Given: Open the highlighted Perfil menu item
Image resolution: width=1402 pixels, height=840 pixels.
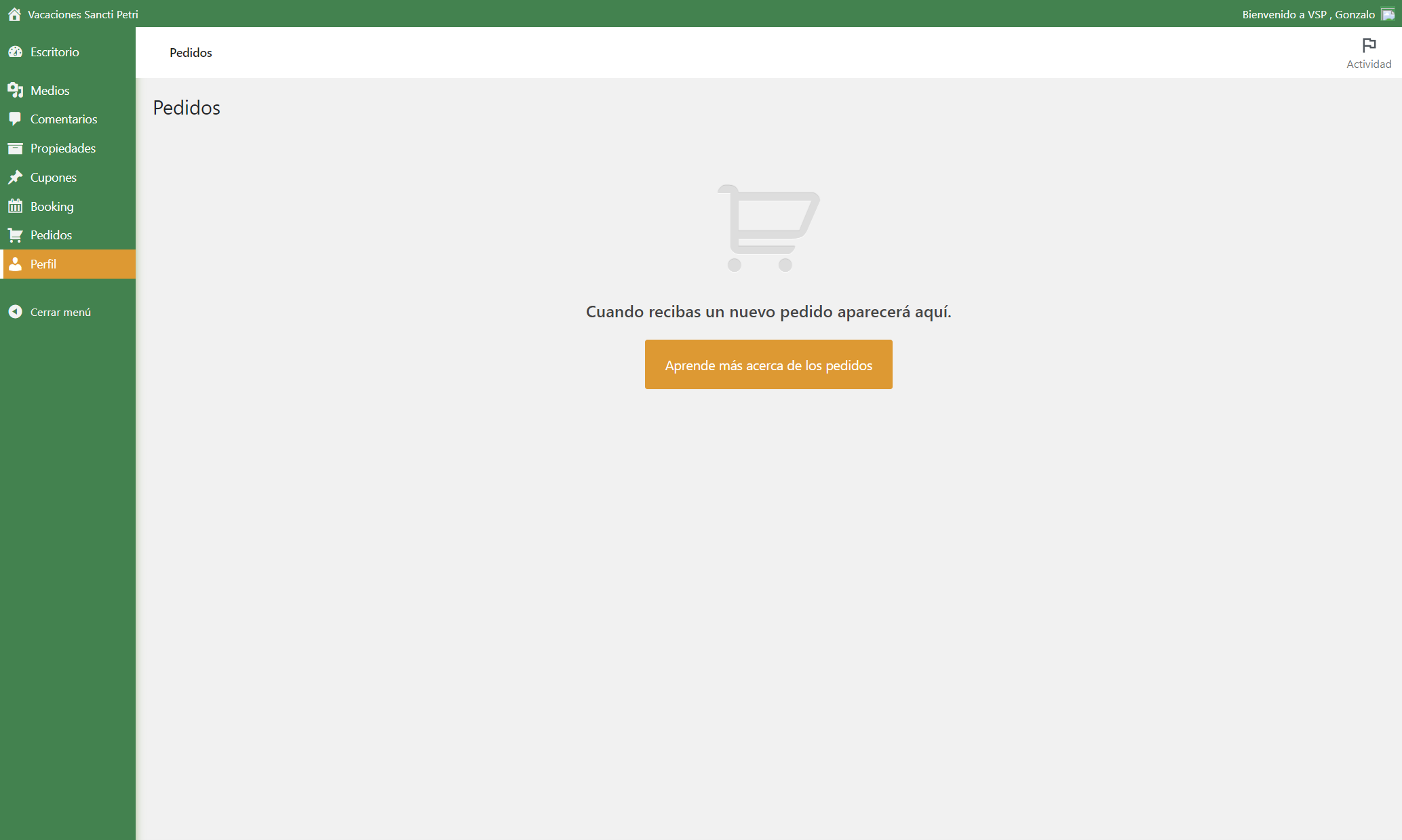Looking at the screenshot, I should 68,264.
